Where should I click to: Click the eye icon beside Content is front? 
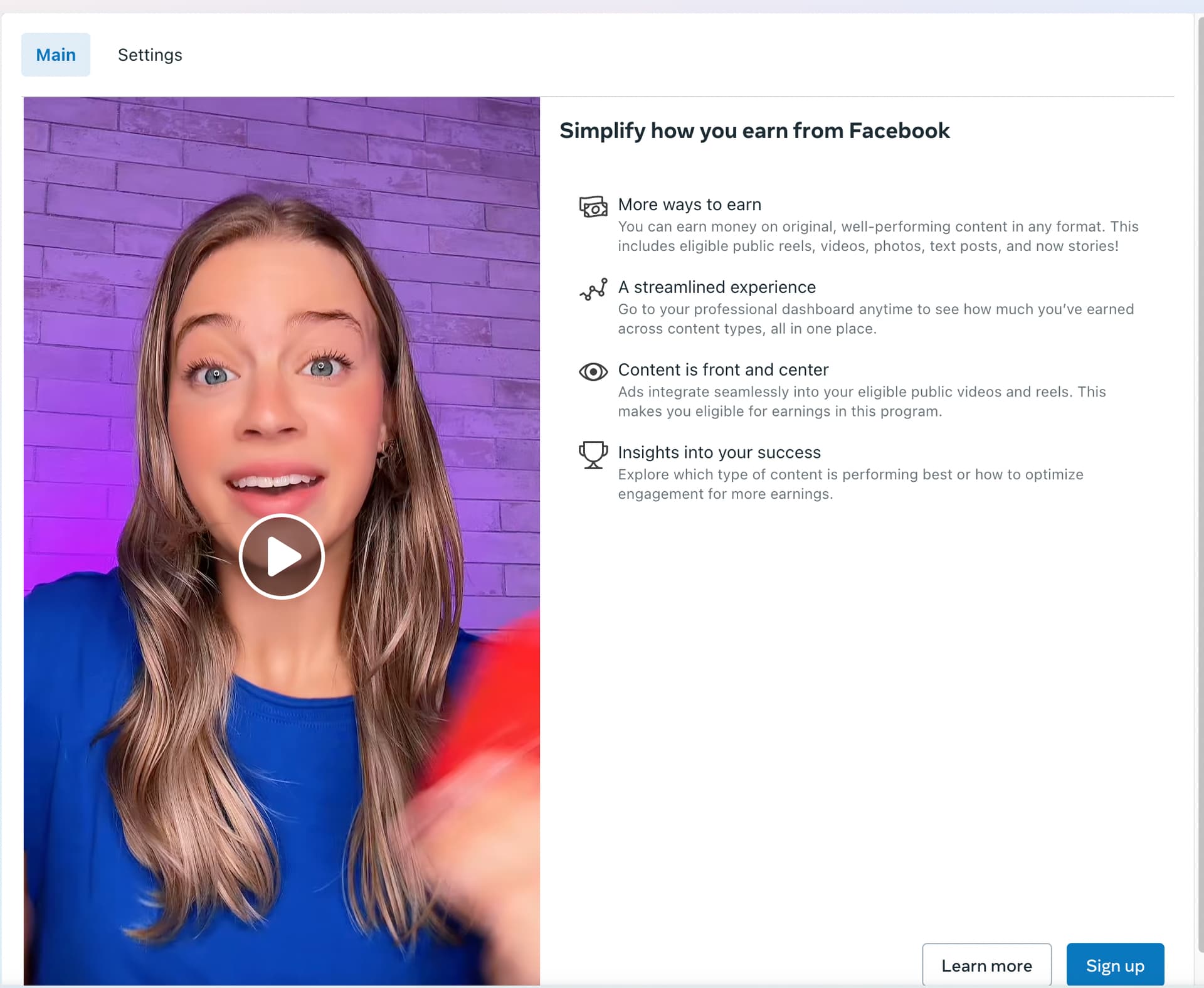(593, 372)
